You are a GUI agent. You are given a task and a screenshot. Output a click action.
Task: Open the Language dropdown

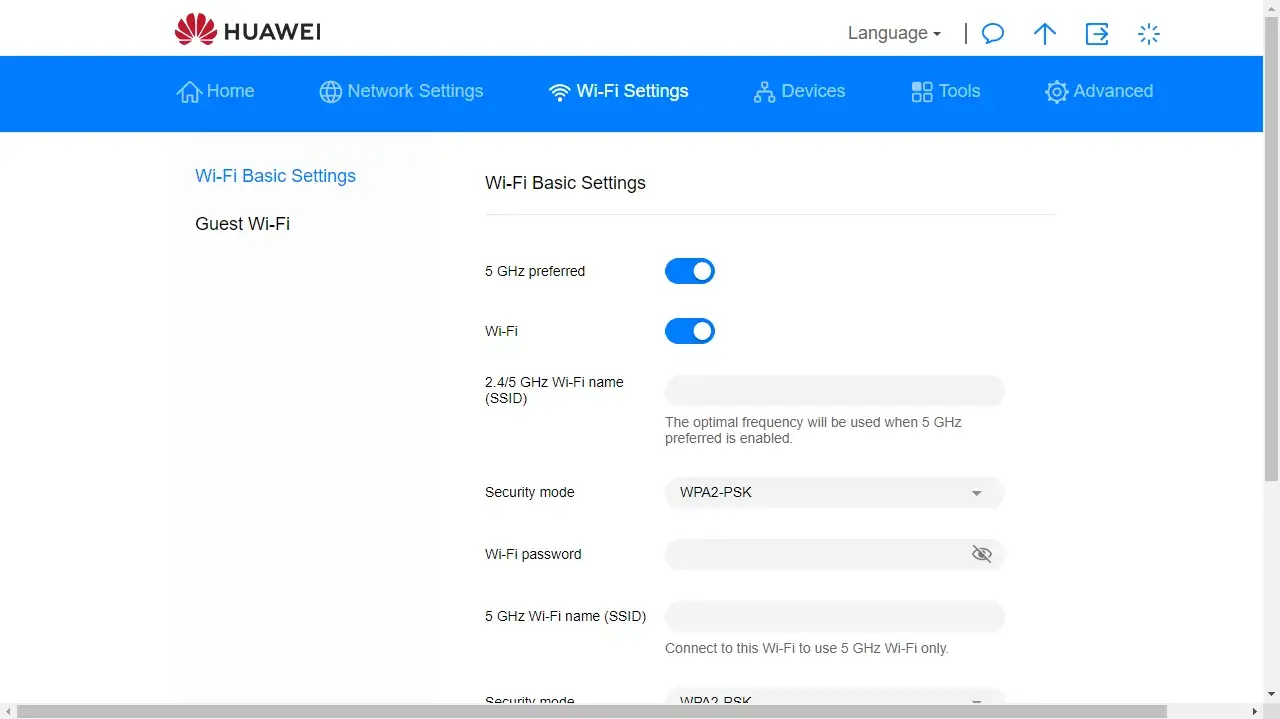[894, 33]
